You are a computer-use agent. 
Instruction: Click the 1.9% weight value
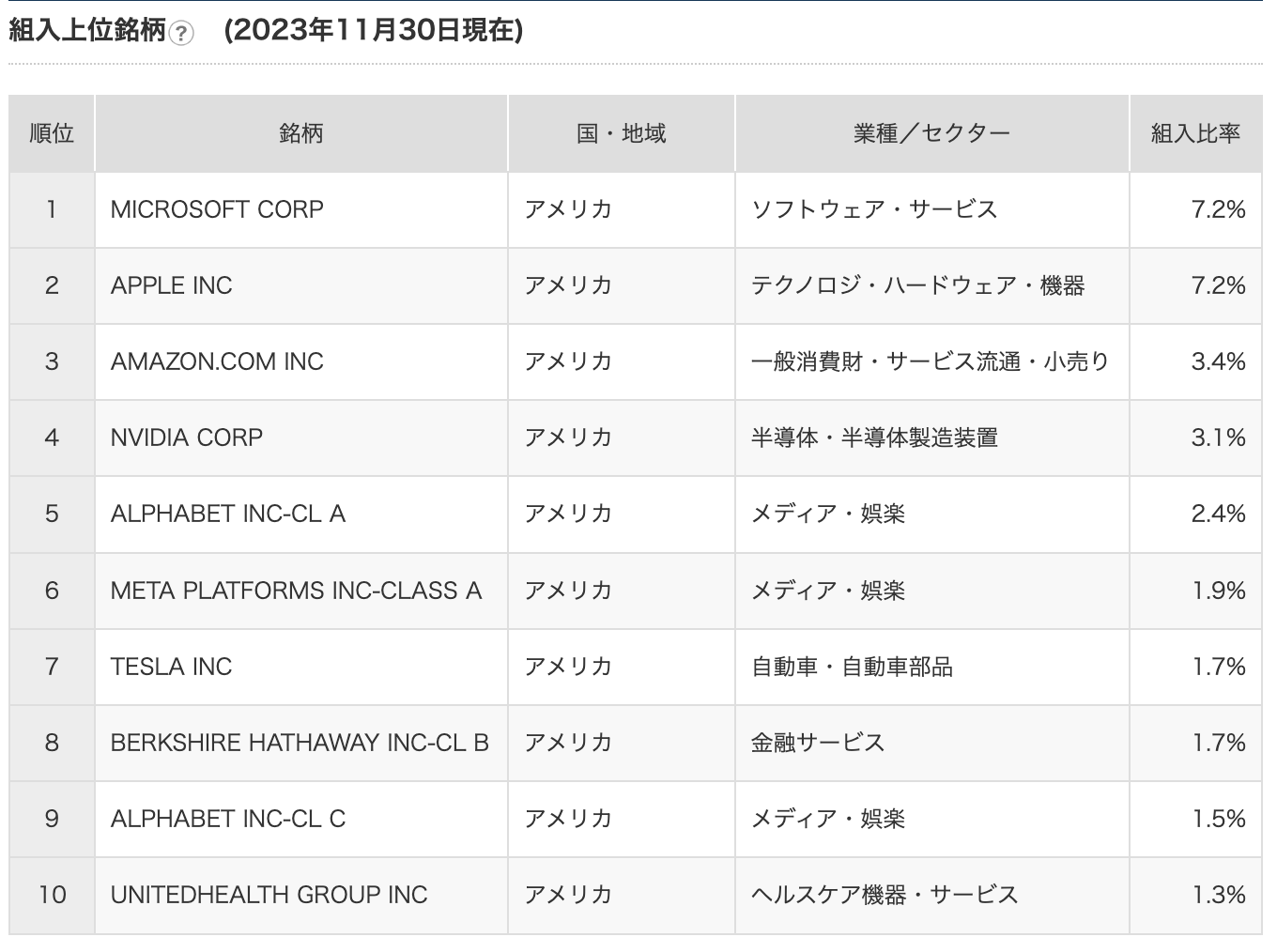point(1219,591)
